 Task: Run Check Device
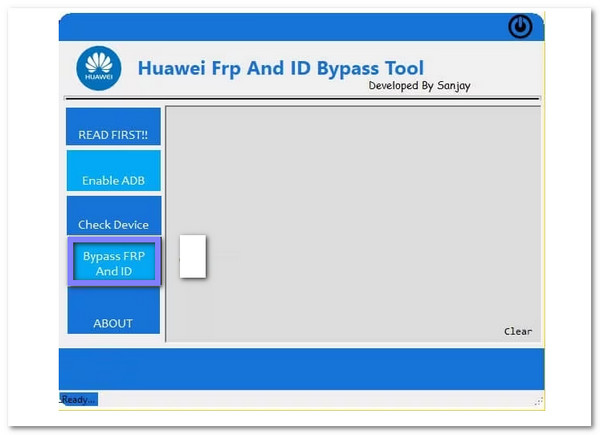113,224
